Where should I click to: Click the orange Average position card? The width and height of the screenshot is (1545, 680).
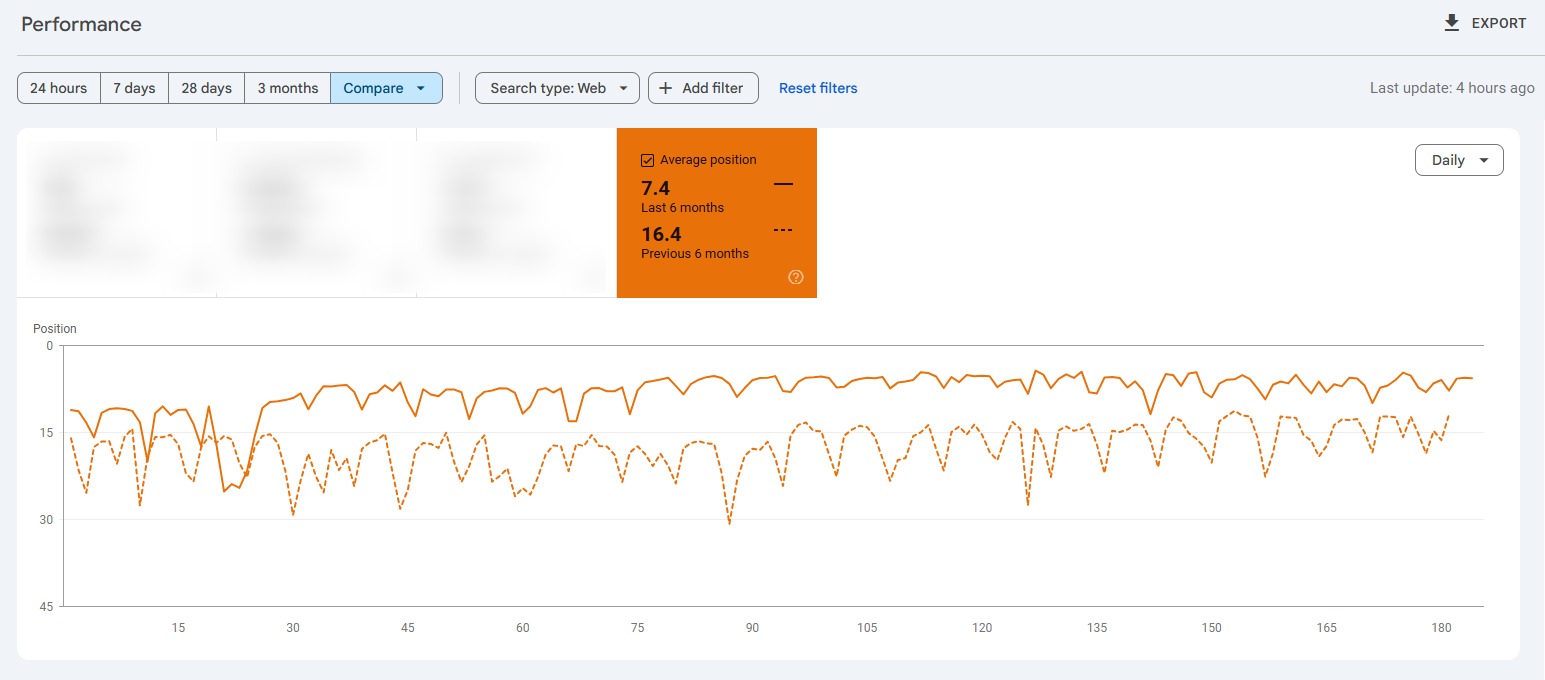coord(717,213)
